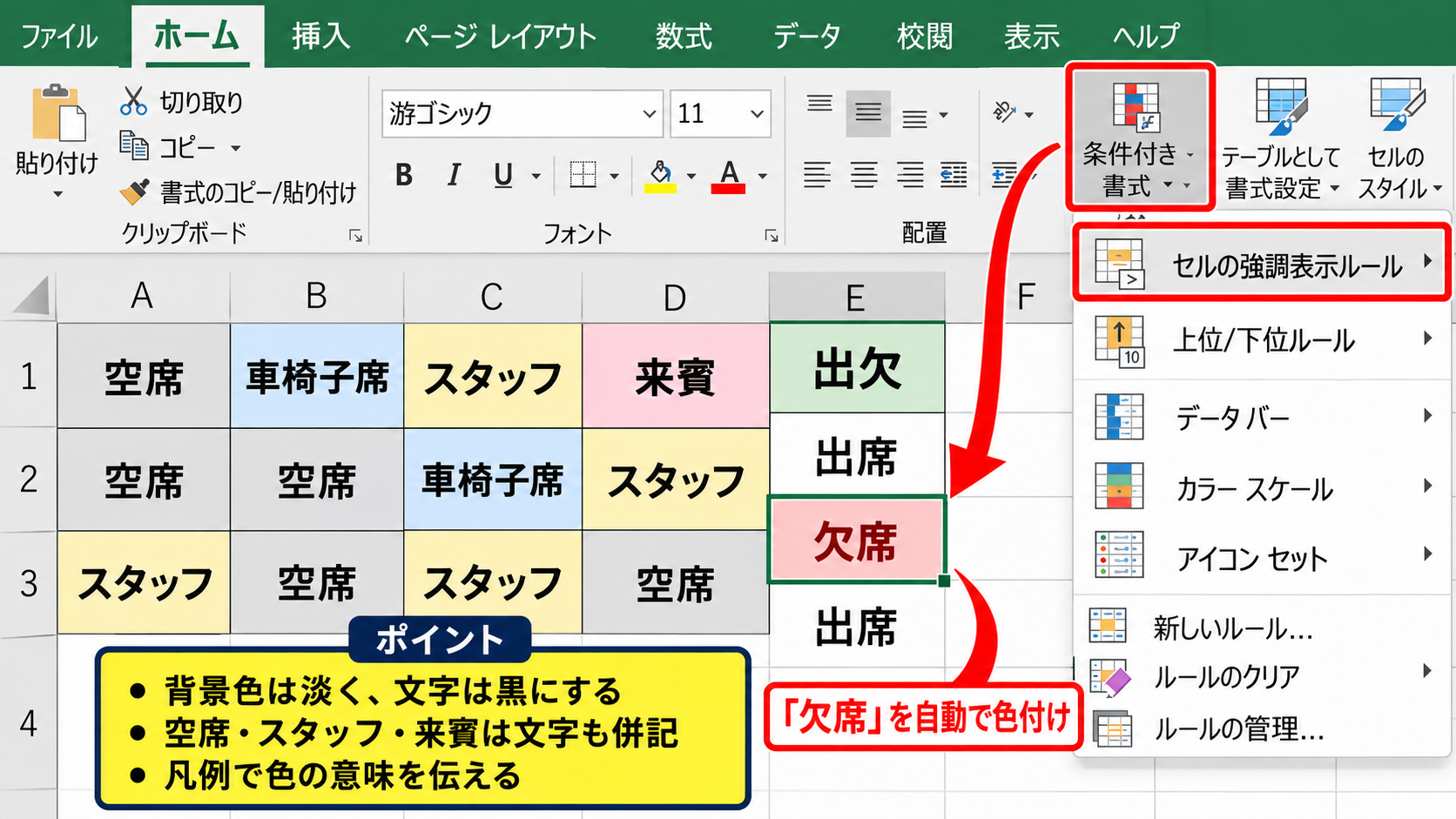Select the 空席 cell in column D
Screen dimensions: 1456x819
[675, 582]
